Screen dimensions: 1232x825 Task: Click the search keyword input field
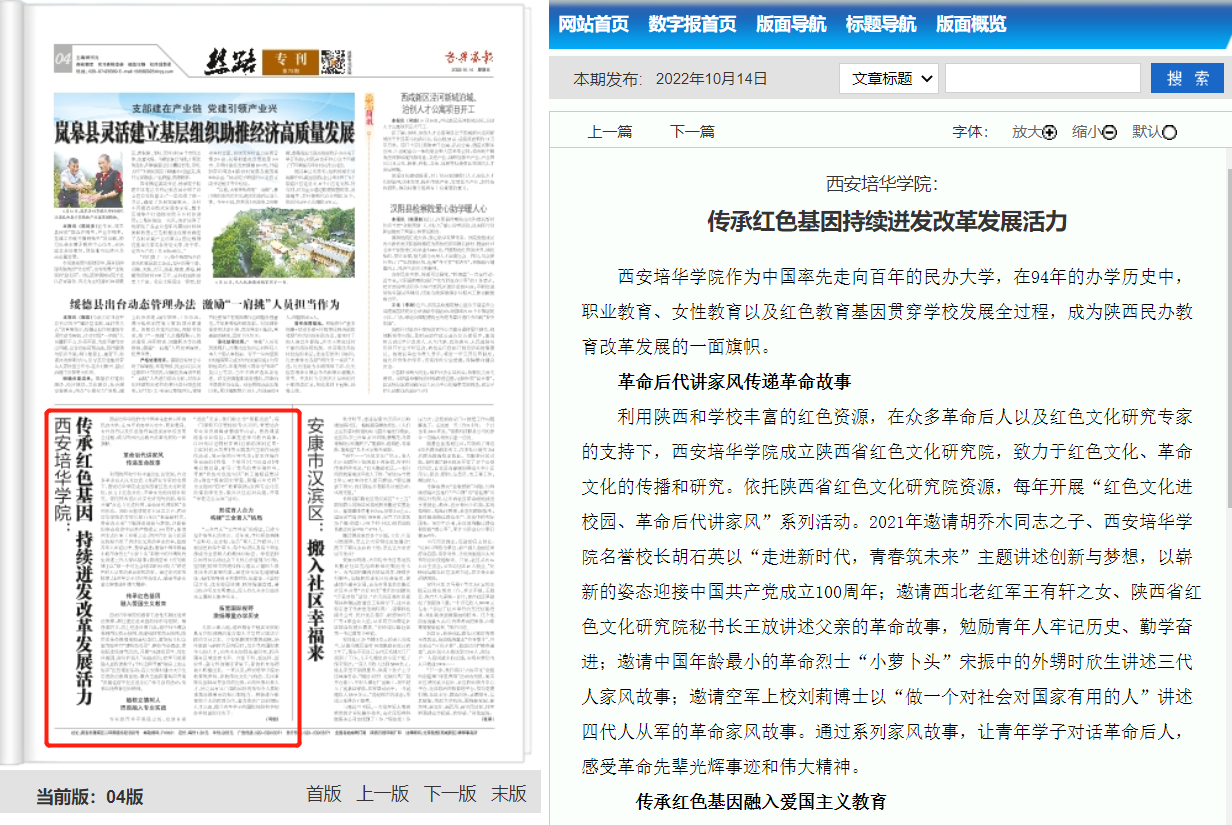point(1042,78)
